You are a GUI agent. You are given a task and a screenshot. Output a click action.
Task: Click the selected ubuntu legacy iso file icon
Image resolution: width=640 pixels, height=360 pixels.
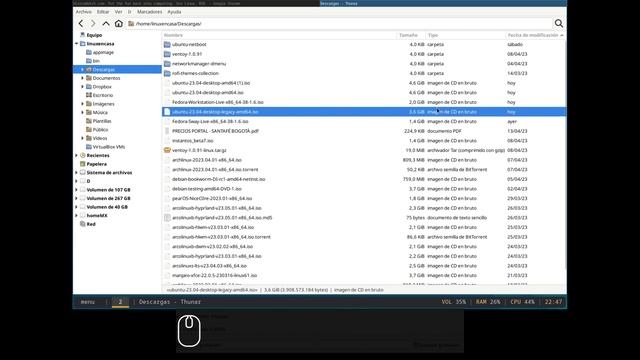(167, 112)
